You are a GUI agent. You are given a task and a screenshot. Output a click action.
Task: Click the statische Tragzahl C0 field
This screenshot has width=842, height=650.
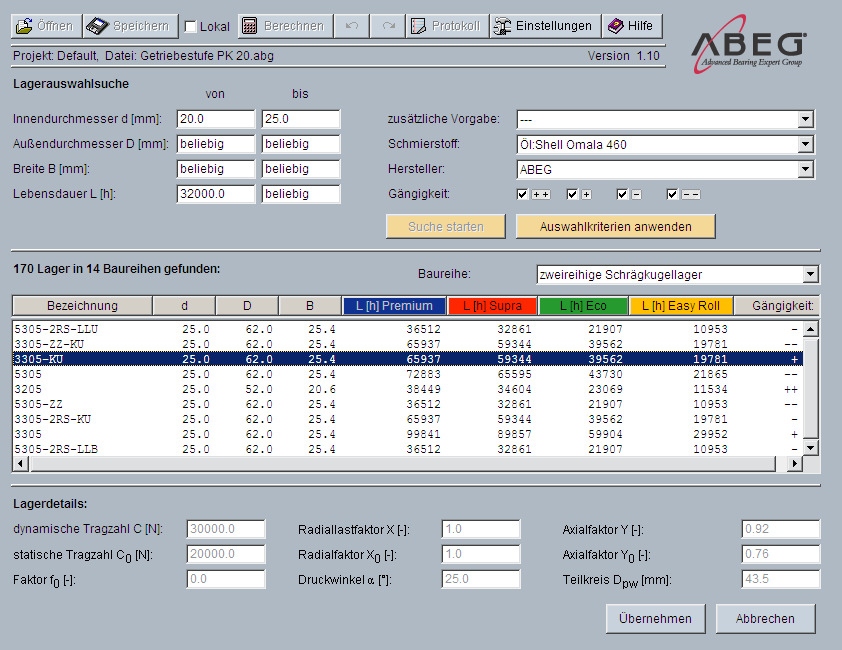pos(226,554)
